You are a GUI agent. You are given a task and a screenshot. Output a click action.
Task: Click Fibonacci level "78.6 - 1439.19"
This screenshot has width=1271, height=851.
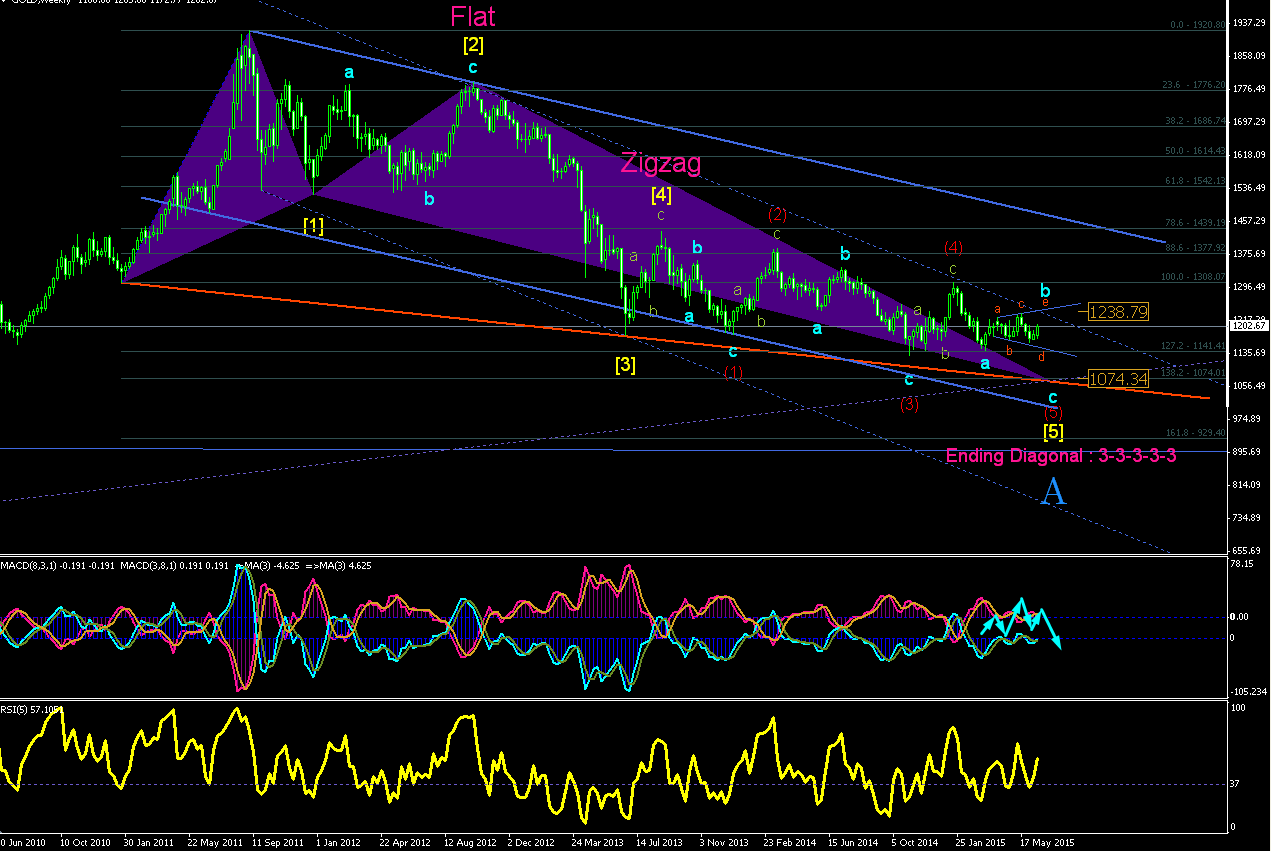(1196, 222)
